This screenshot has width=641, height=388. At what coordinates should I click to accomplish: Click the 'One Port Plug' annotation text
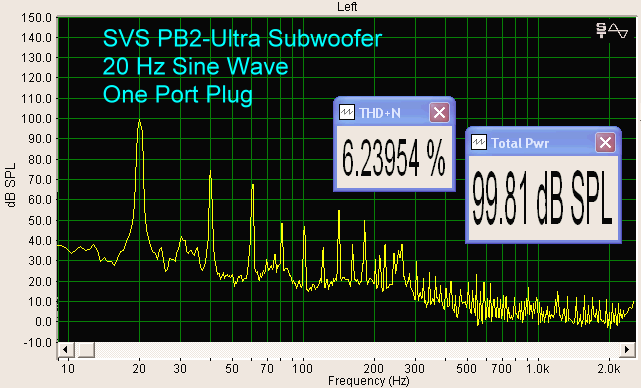click(x=177, y=94)
